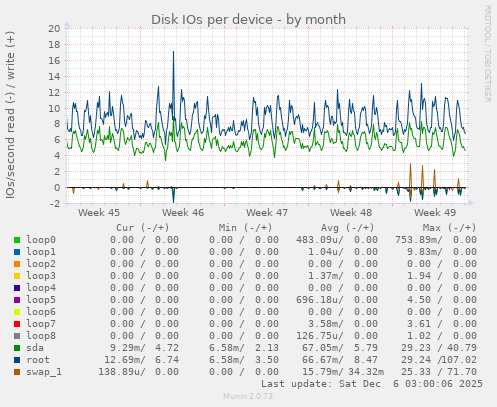The width and height of the screenshot is (497, 407).
Task: Click the loop8 gray legend swatch
Action: (x=17, y=336)
